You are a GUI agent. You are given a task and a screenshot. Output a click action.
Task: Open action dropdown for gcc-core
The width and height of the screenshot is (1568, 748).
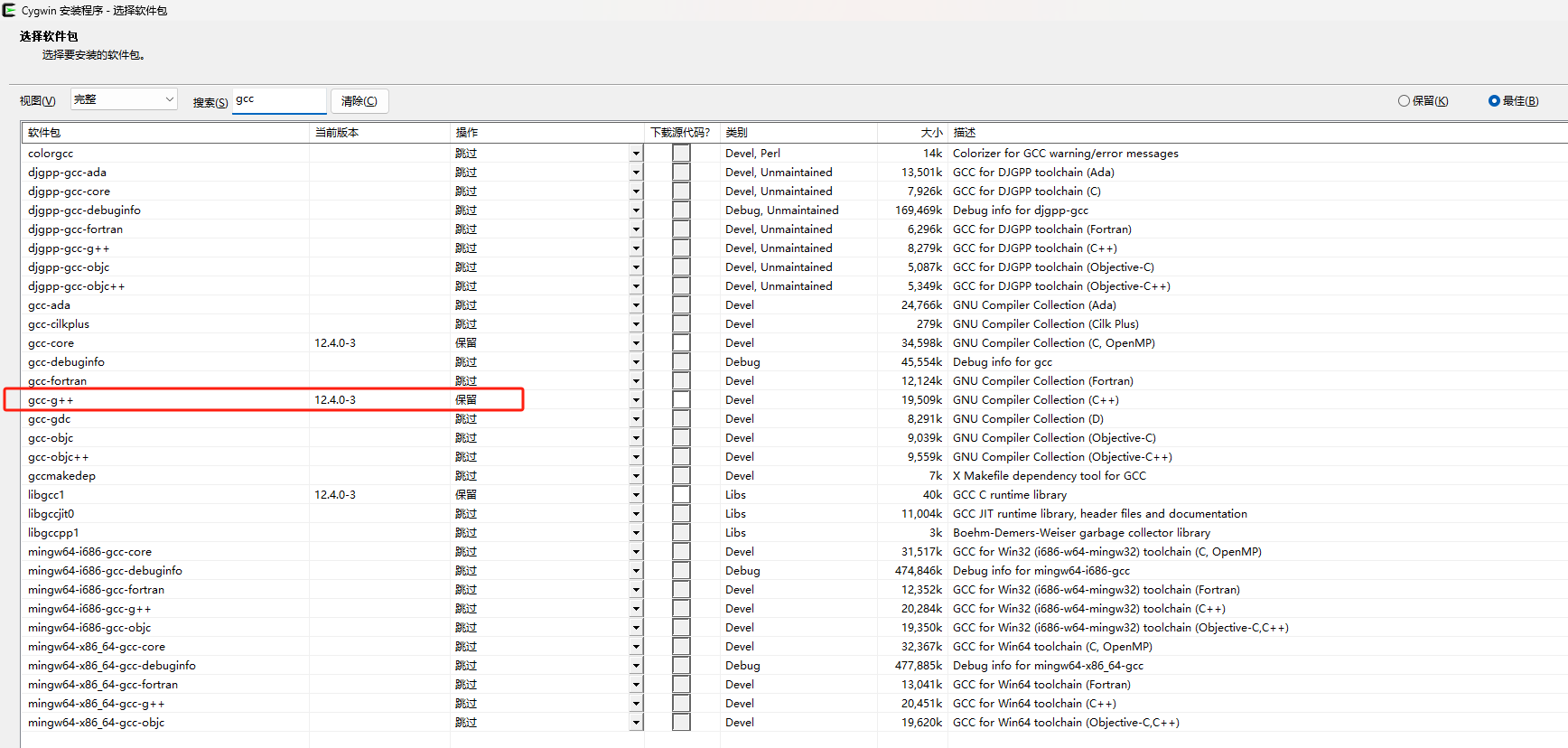pyautogui.click(x=636, y=343)
